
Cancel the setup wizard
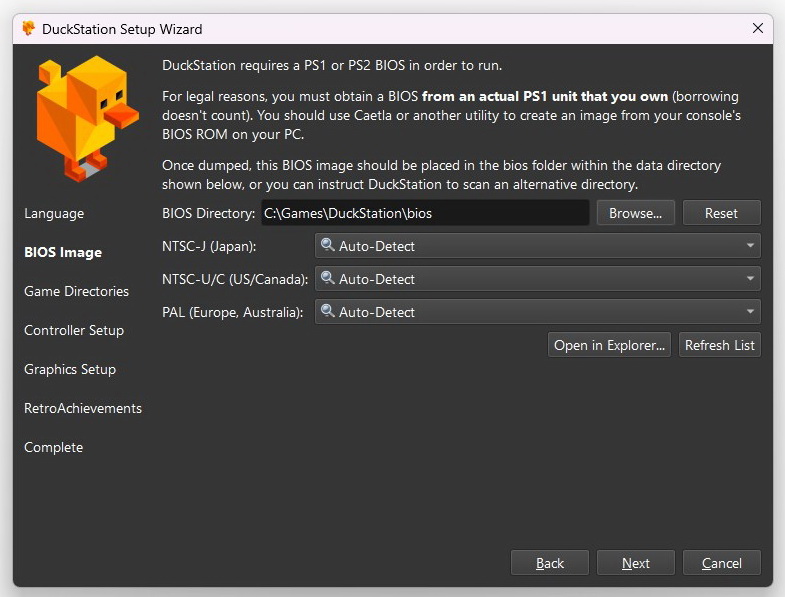tap(721, 563)
